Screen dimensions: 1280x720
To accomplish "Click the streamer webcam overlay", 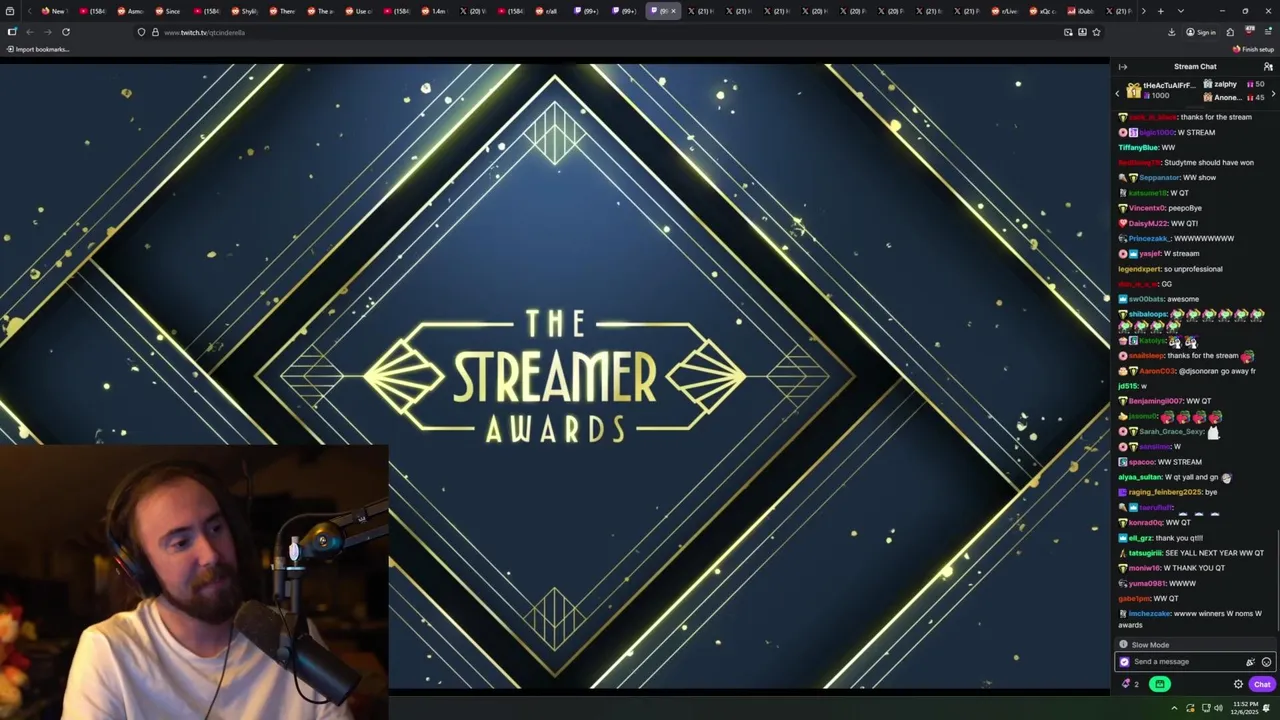I will pyautogui.click(x=194, y=583).
